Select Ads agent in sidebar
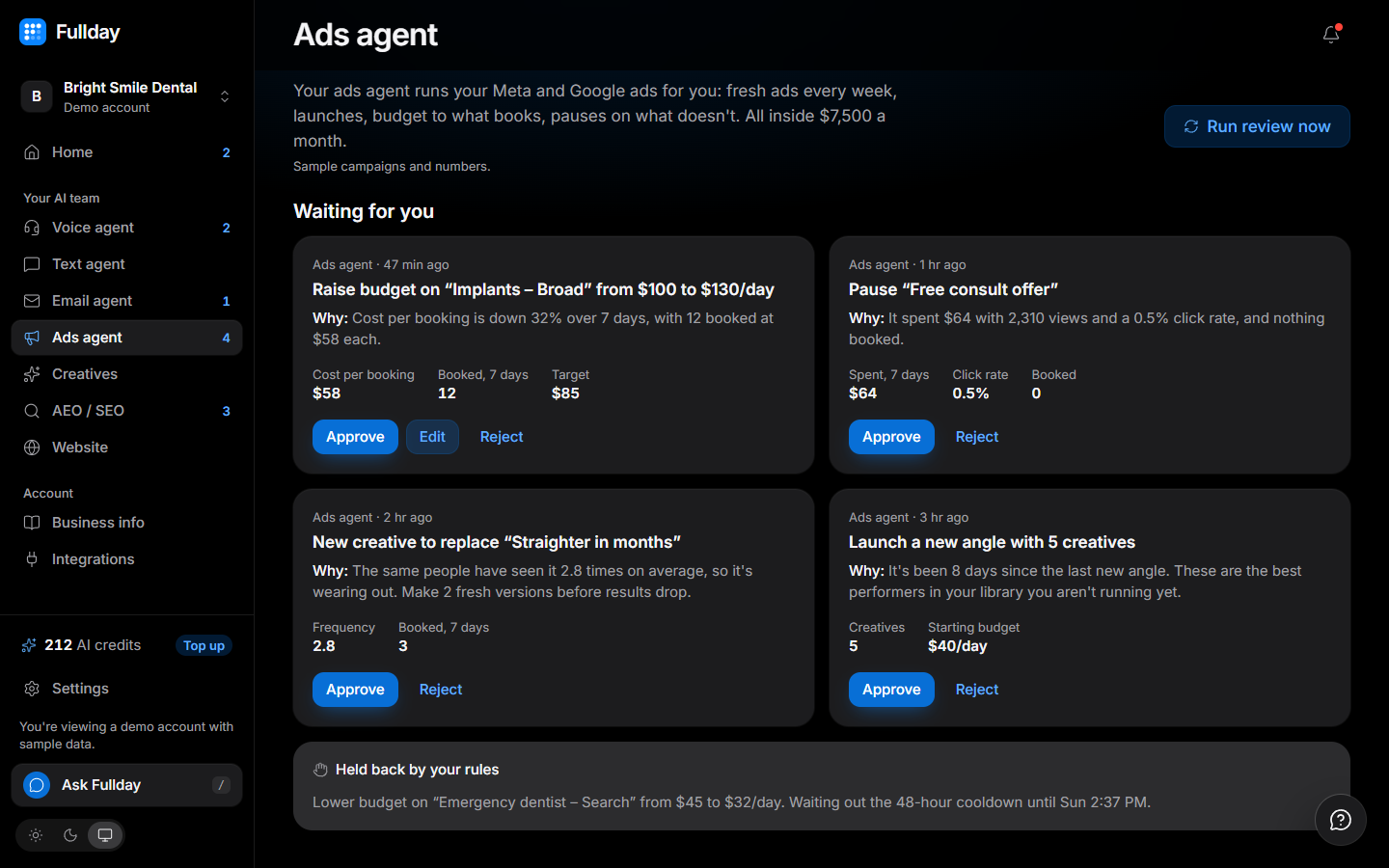The width and height of the screenshot is (1389, 868). point(127,338)
